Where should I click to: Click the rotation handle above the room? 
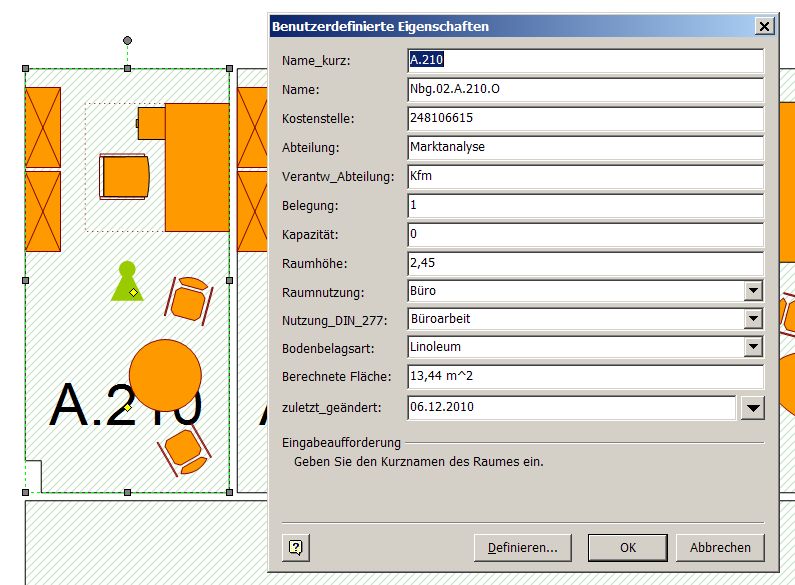pyautogui.click(x=127, y=41)
